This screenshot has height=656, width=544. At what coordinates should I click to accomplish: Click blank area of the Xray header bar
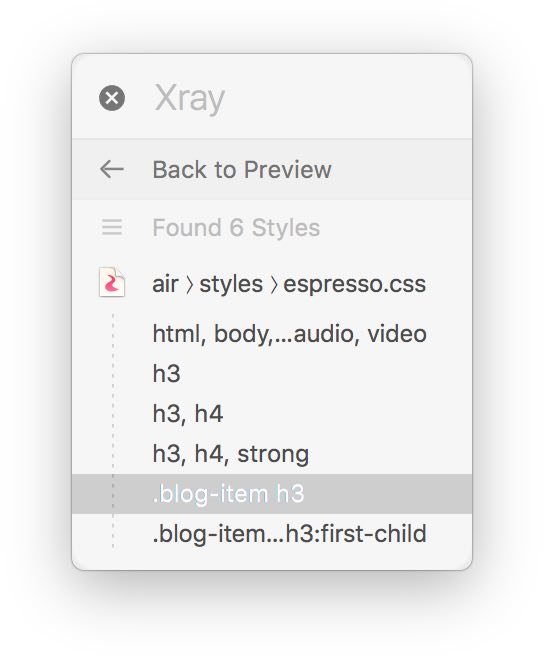[347, 98]
